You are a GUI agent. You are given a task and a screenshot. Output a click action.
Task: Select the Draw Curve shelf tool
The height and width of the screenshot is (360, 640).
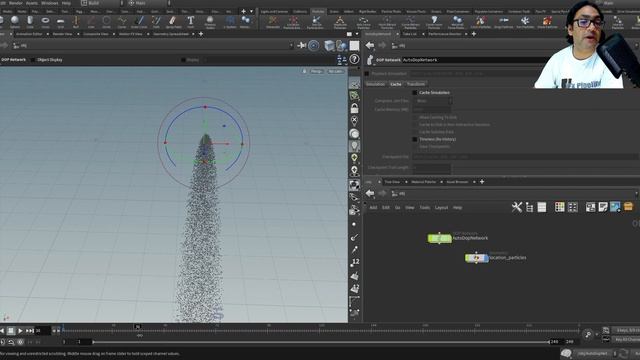coord(139,22)
